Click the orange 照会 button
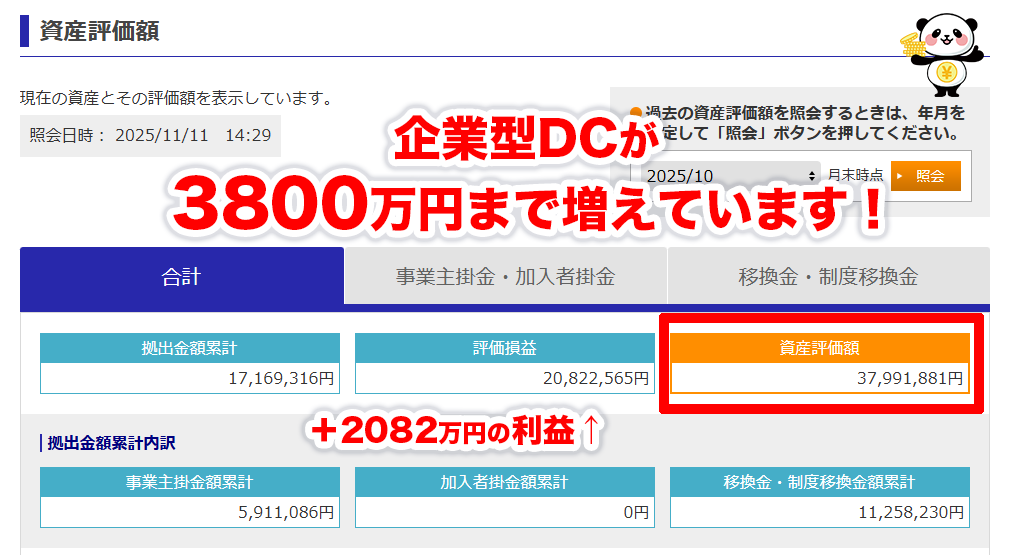1014x555 pixels. 925,176
